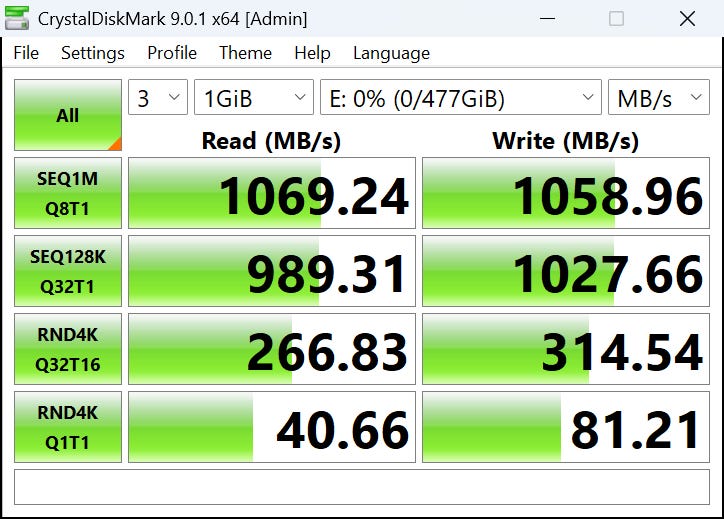Click the RND4K Q32T16 write result 314.54
Screen dimensions: 724x519
point(566,349)
